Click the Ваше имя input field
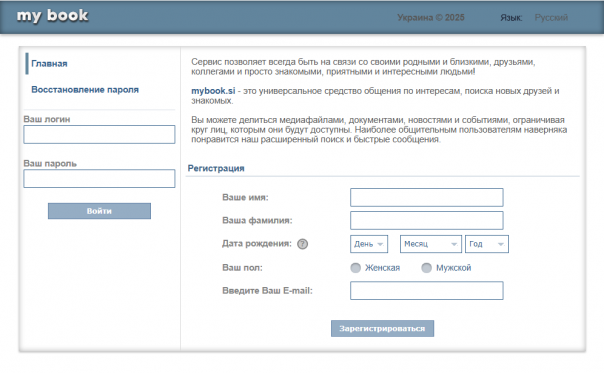The image size is (604, 373). (x=427, y=198)
